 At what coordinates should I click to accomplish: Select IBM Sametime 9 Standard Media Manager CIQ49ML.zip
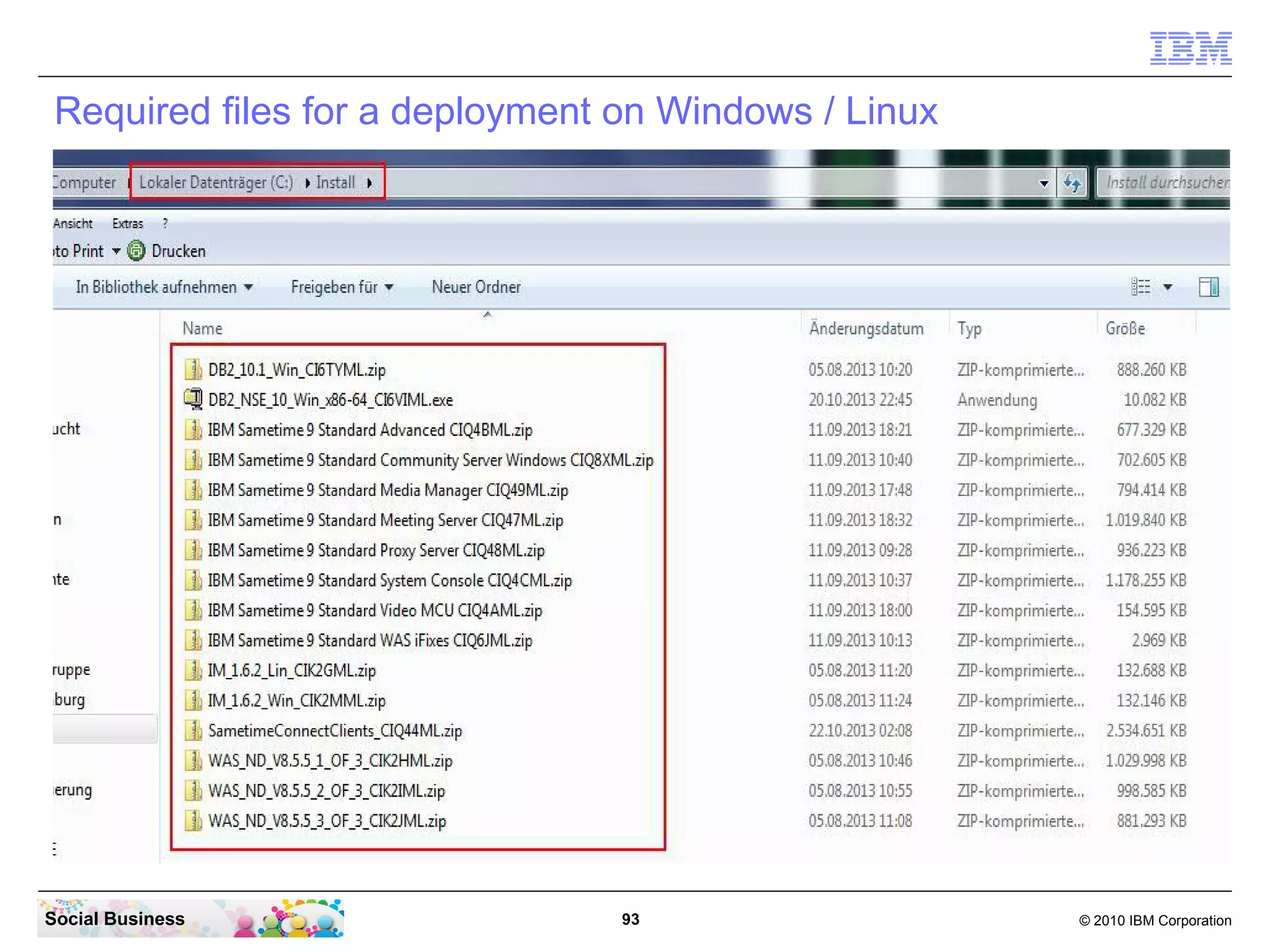[x=388, y=490]
